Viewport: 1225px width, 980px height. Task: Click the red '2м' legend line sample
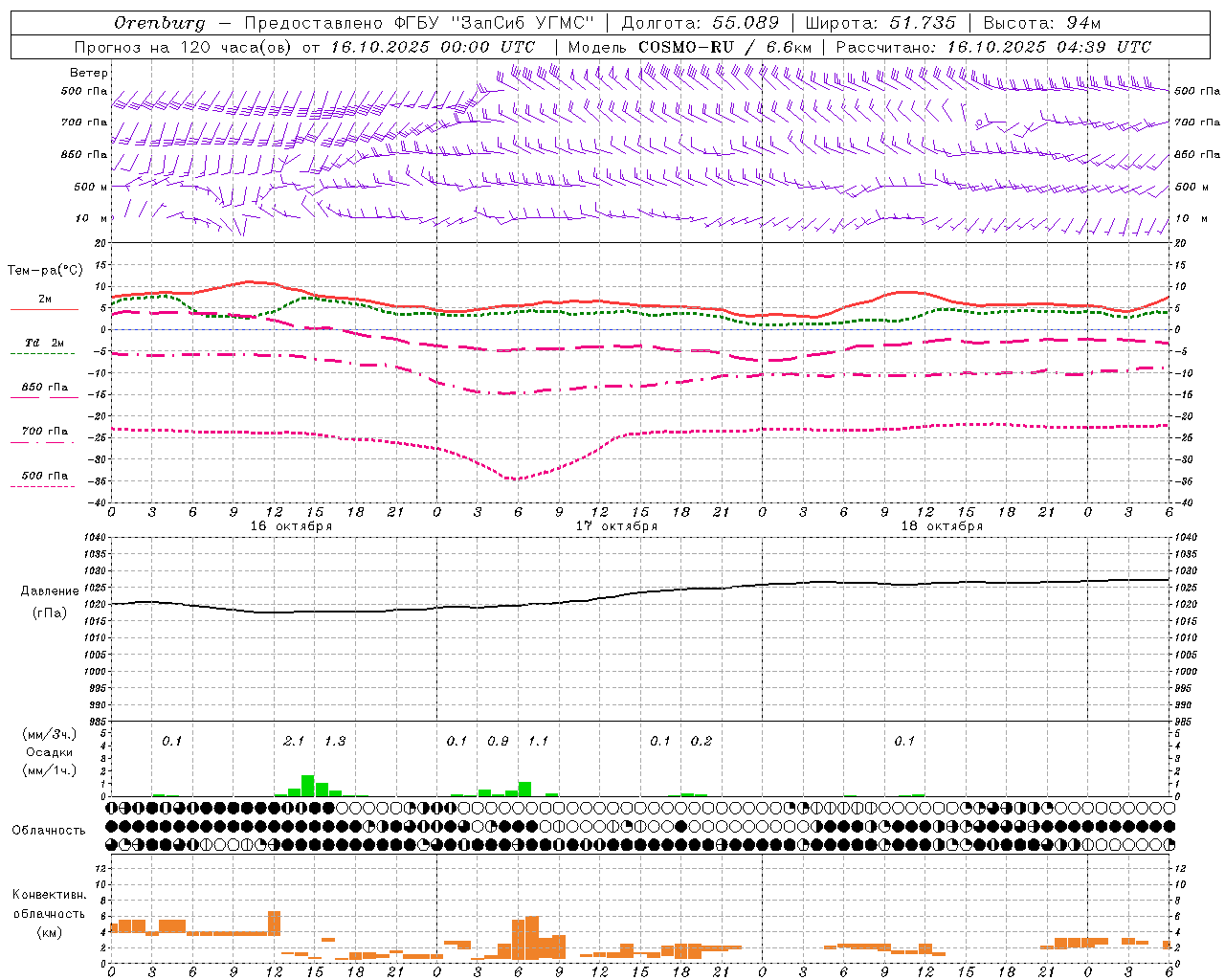[x=44, y=309]
